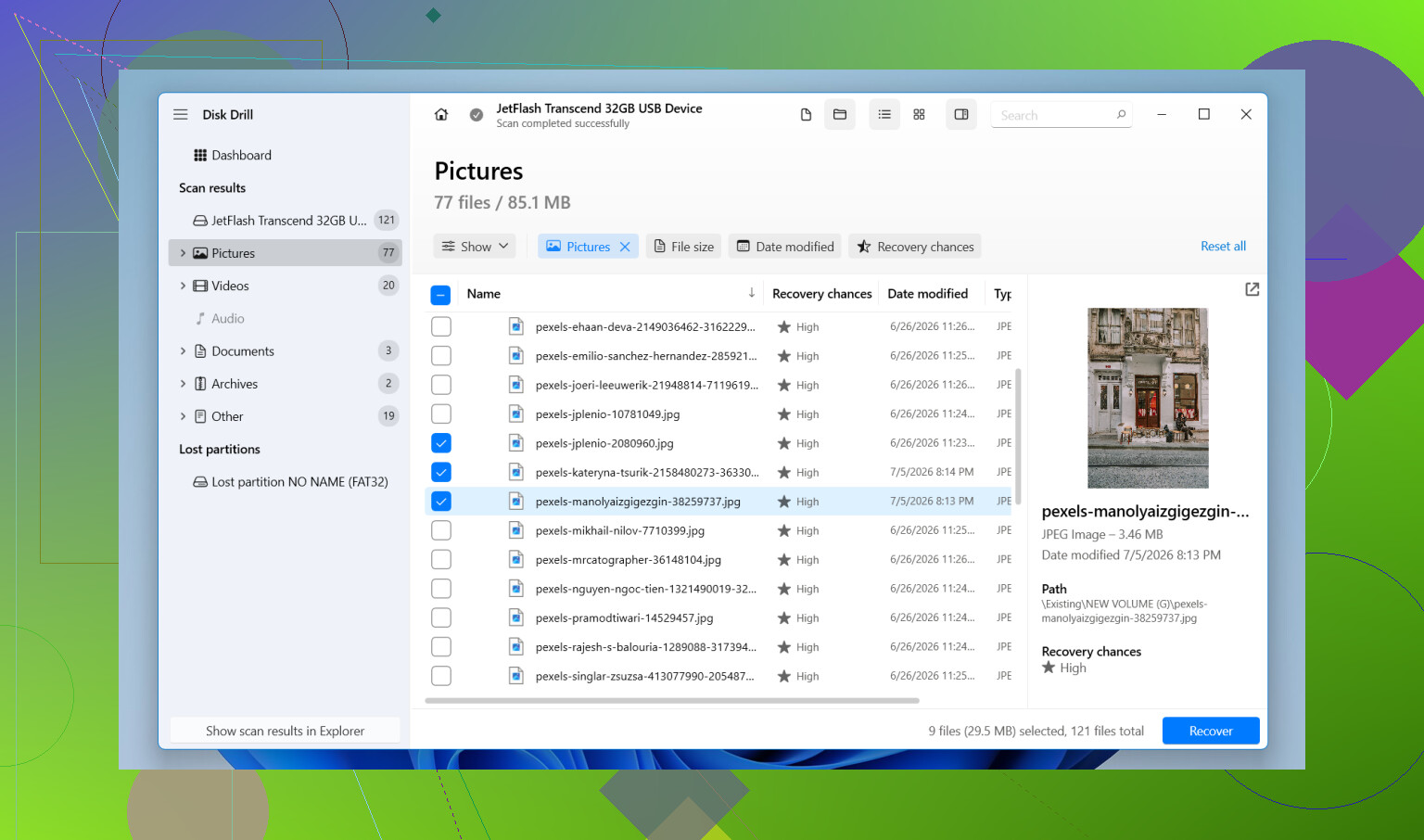Switch to file view icon in toolbar
The width and height of the screenshot is (1424, 840).
click(x=806, y=115)
